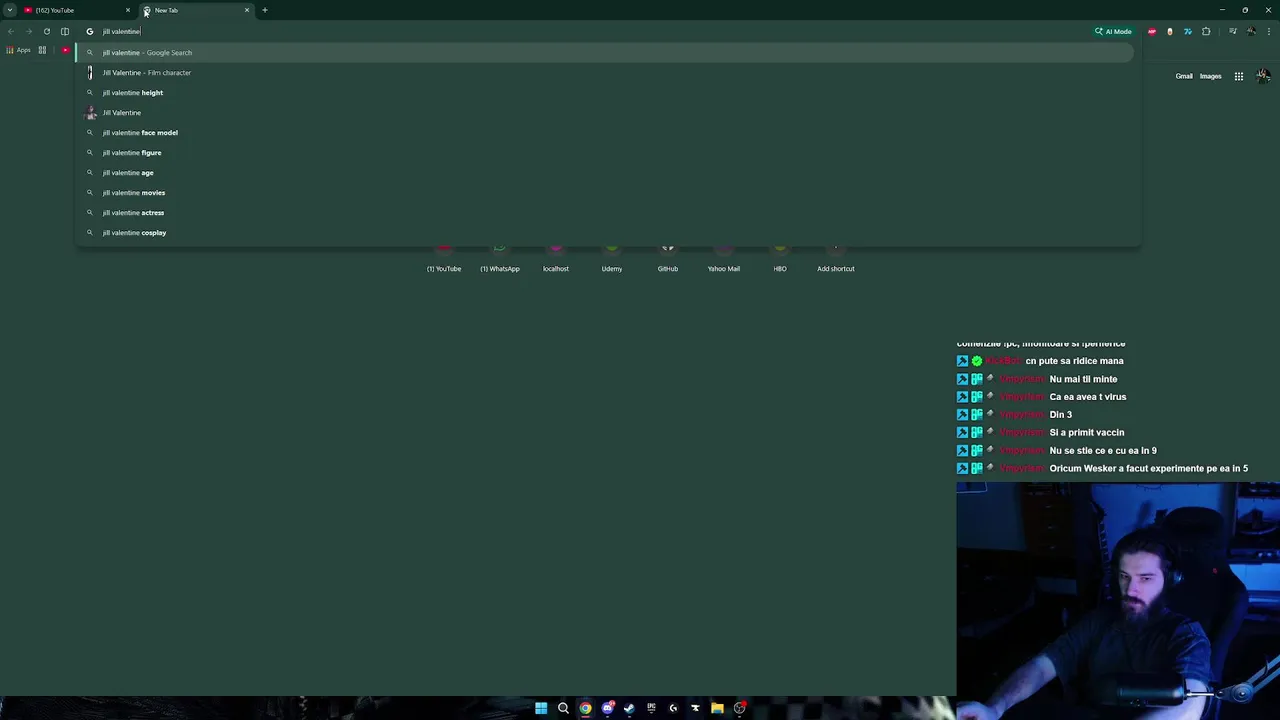This screenshot has height=720, width=1280.
Task: Close the (162) YouTube tab
Action: click(x=127, y=10)
